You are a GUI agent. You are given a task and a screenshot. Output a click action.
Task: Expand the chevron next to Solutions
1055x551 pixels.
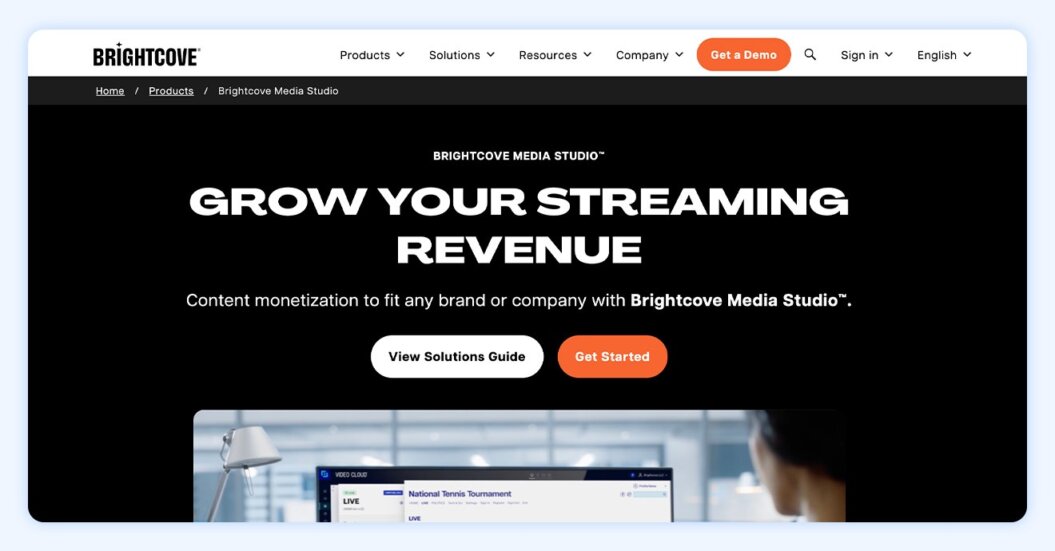pos(490,54)
